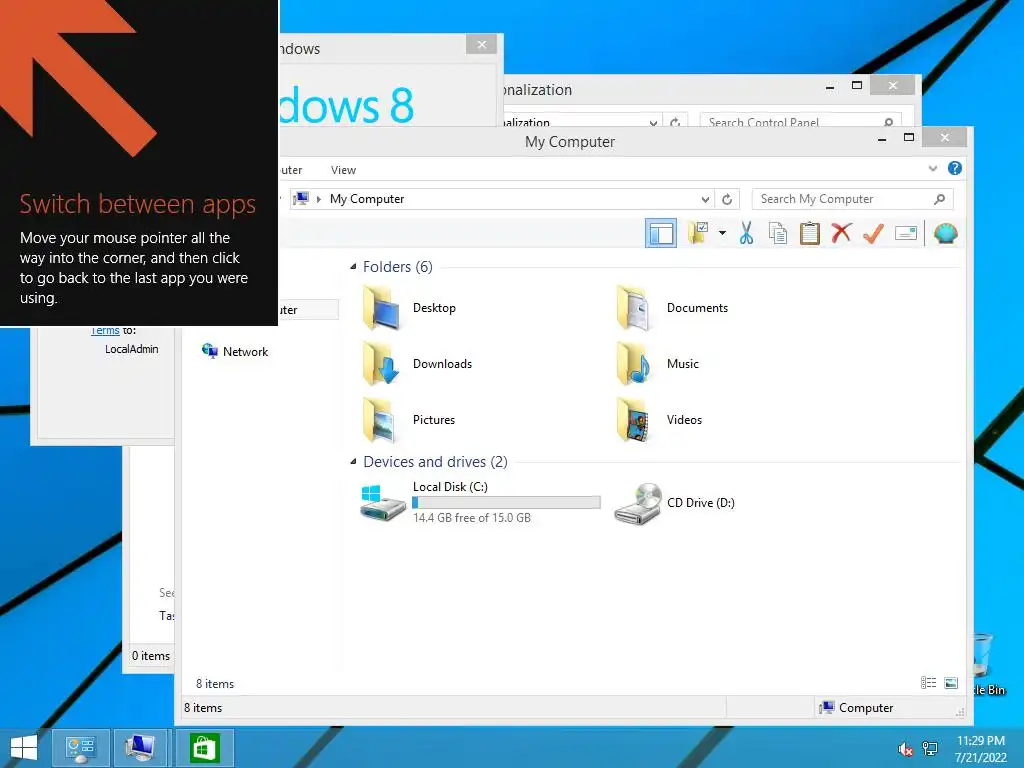Click the search magnifier in My Computer
The height and width of the screenshot is (768, 1024).
pyautogui.click(x=940, y=199)
